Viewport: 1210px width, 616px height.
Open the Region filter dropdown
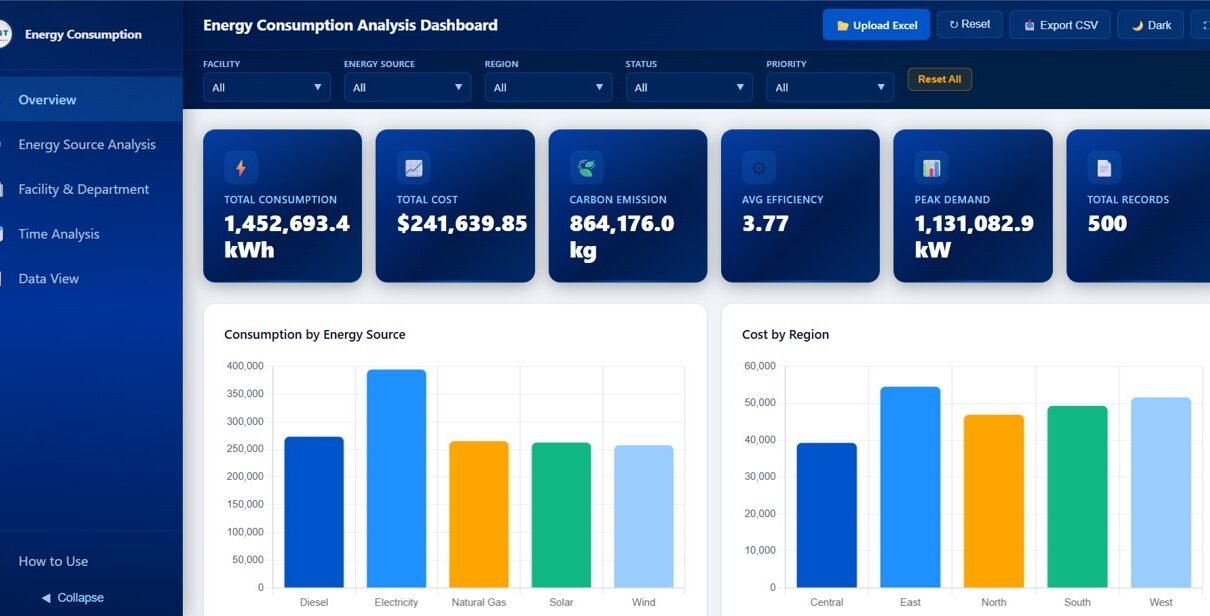548,87
